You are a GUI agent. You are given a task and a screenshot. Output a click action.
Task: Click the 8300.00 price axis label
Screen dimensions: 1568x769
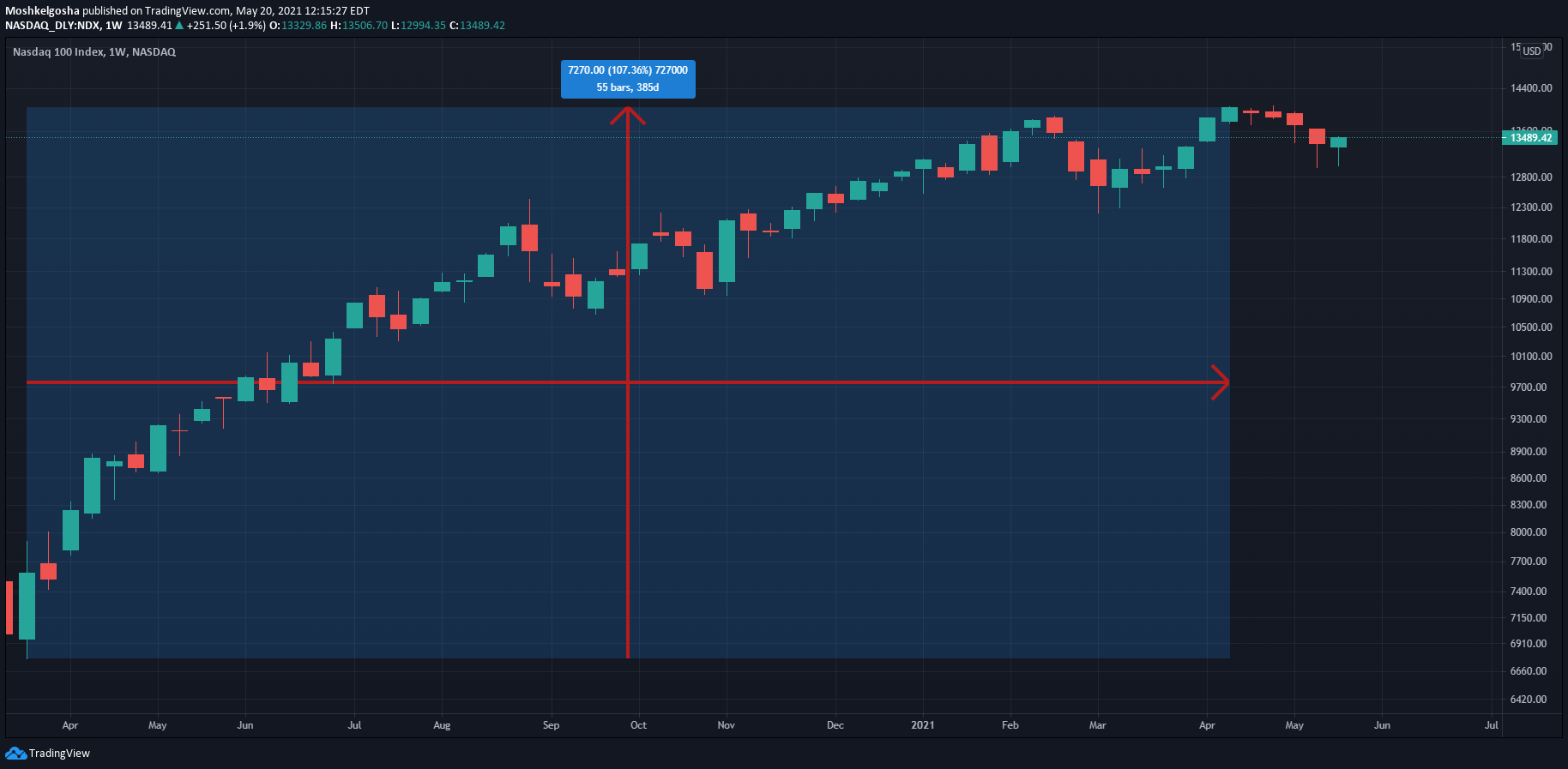click(1529, 505)
